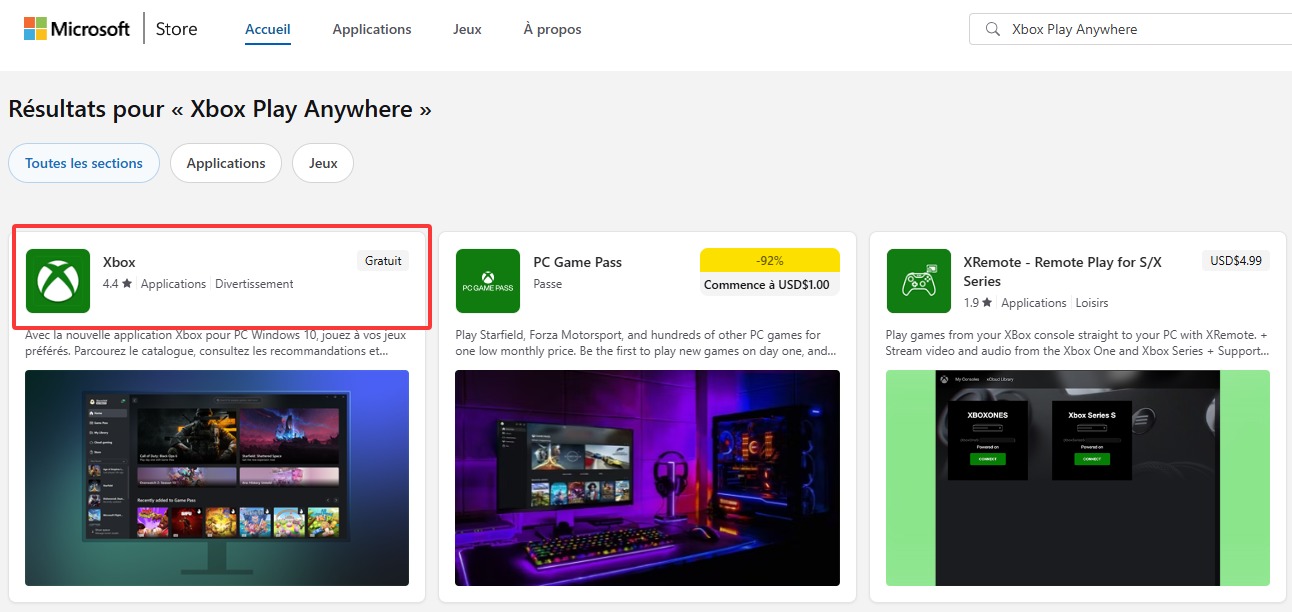This screenshot has height=612, width=1292.
Task: Click 'Gratuit' on the Xbox card
Action: pyautogui.click(x=383, y=260)
